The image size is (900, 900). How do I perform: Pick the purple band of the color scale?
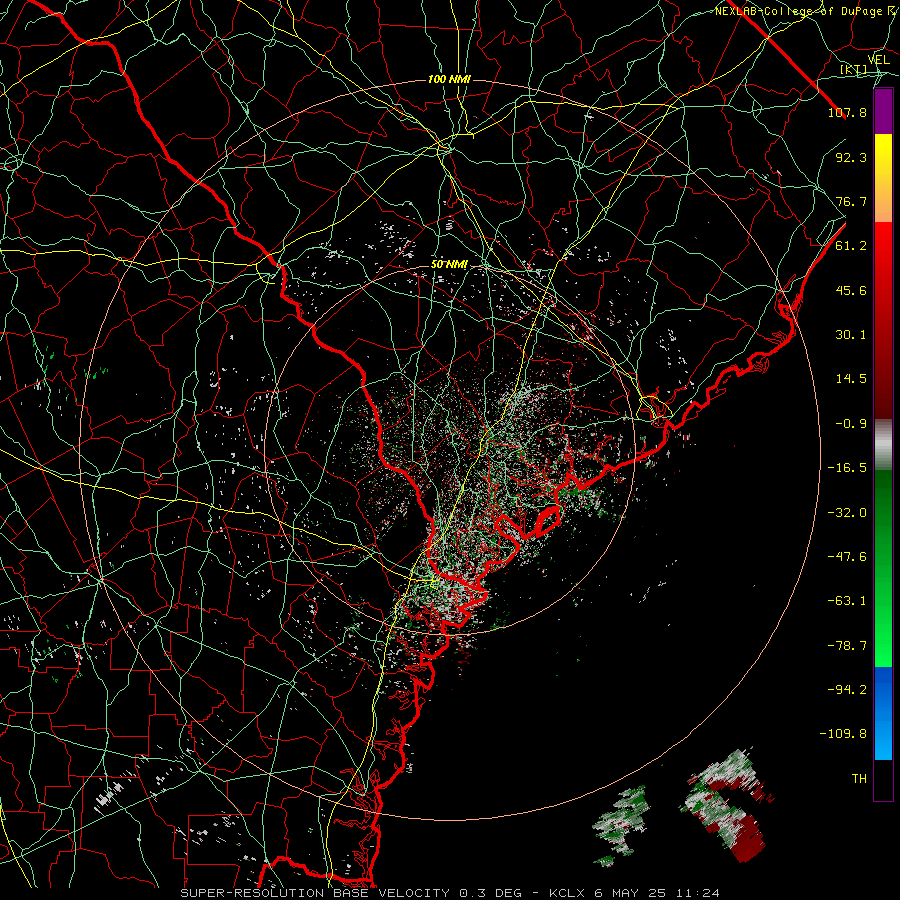[x=883, y=111]
